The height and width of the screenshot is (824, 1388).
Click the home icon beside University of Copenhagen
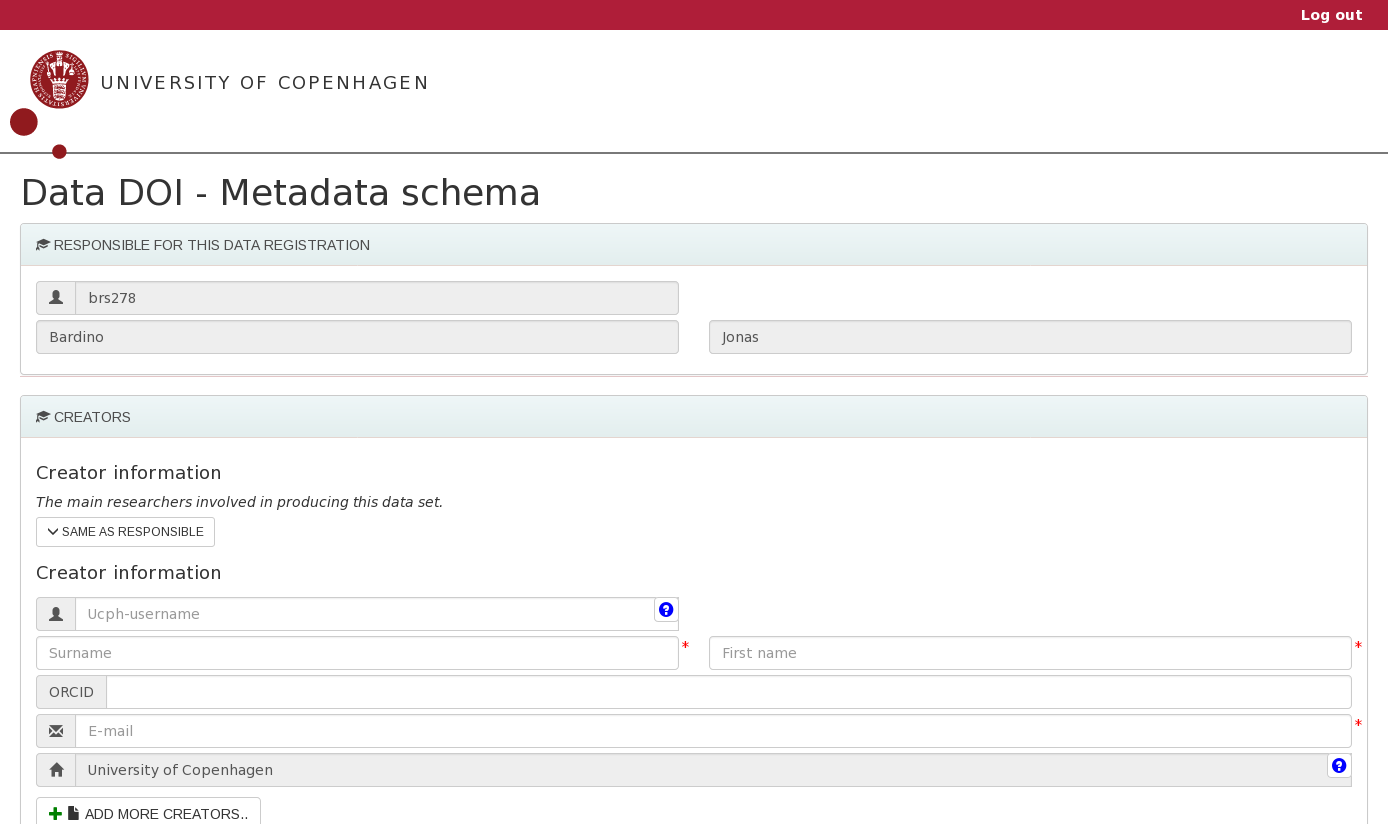56,770
